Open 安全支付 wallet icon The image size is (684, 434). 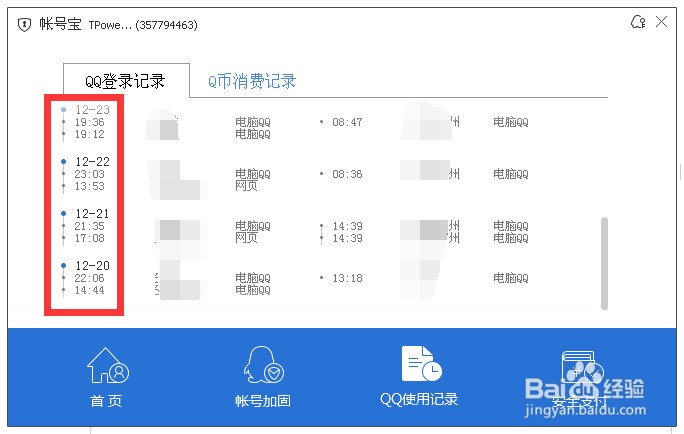[583, 369]
